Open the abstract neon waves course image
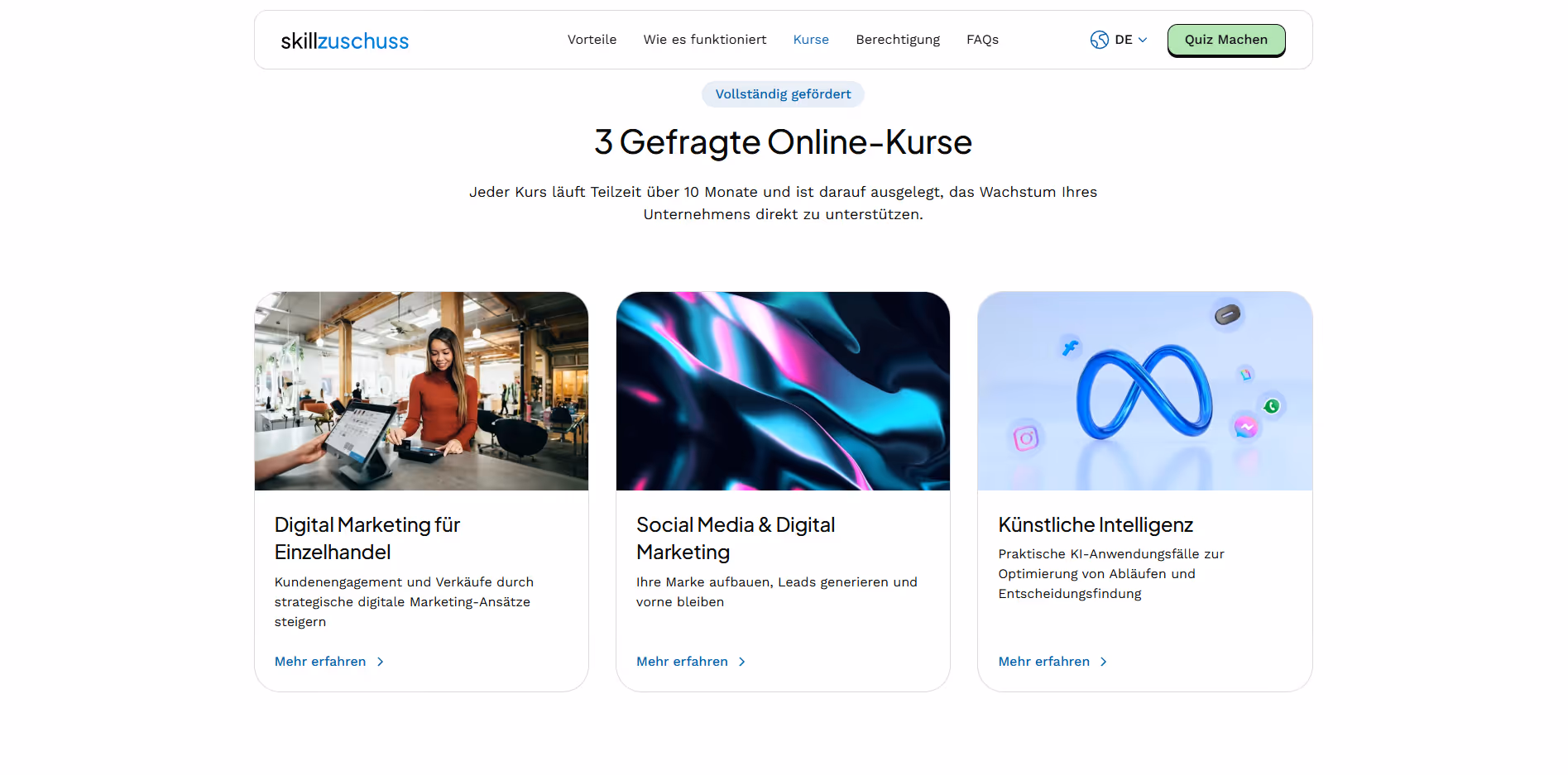 point(783,391)
